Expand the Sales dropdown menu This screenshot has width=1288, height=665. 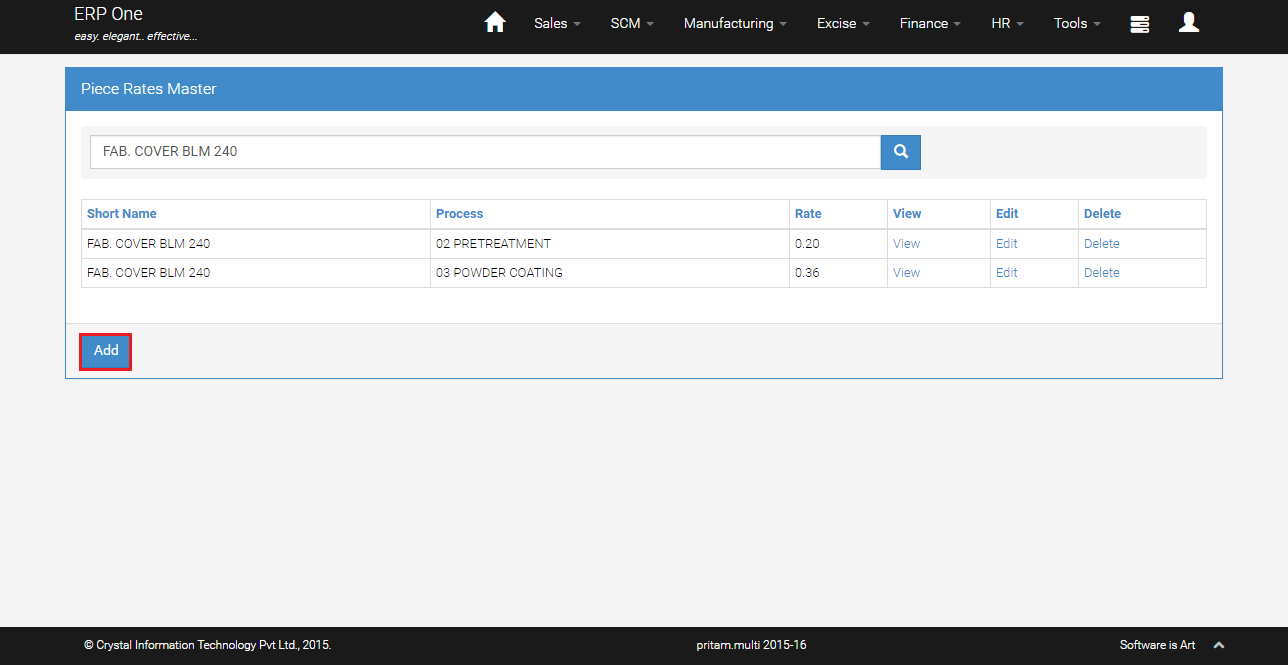557,23
